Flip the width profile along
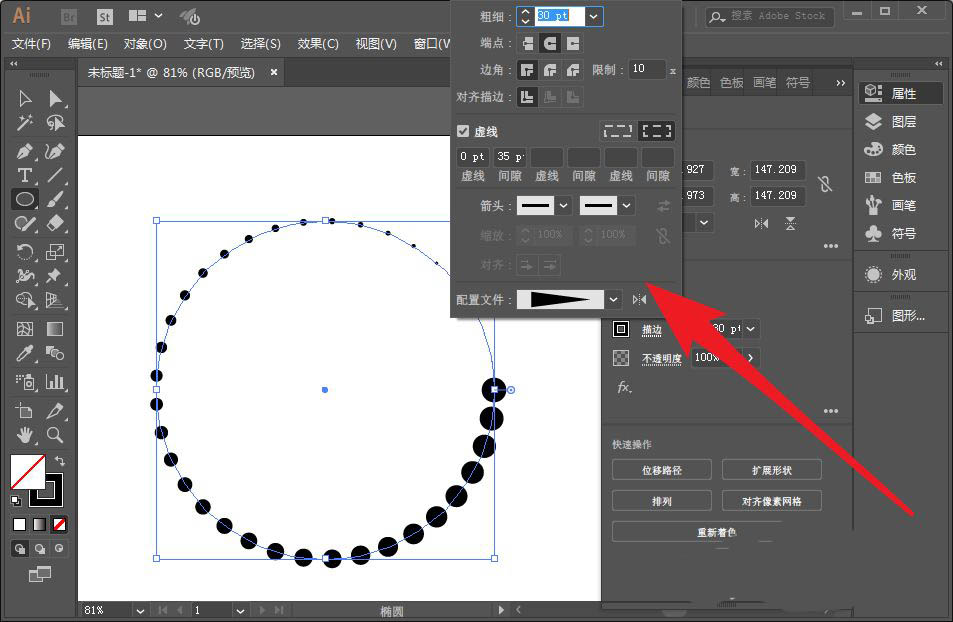The height and width of the screenshot is (622, 953). (x=639, y=299)
